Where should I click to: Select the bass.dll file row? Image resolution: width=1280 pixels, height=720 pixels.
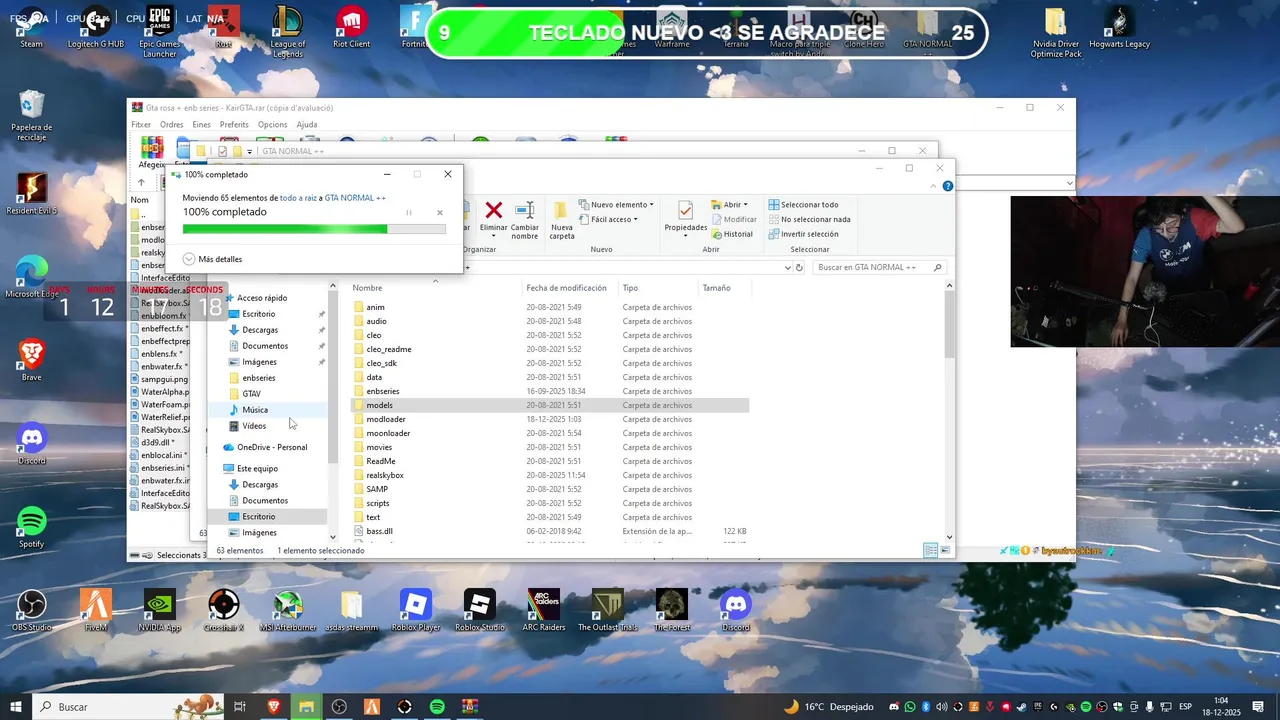(549, 531)
